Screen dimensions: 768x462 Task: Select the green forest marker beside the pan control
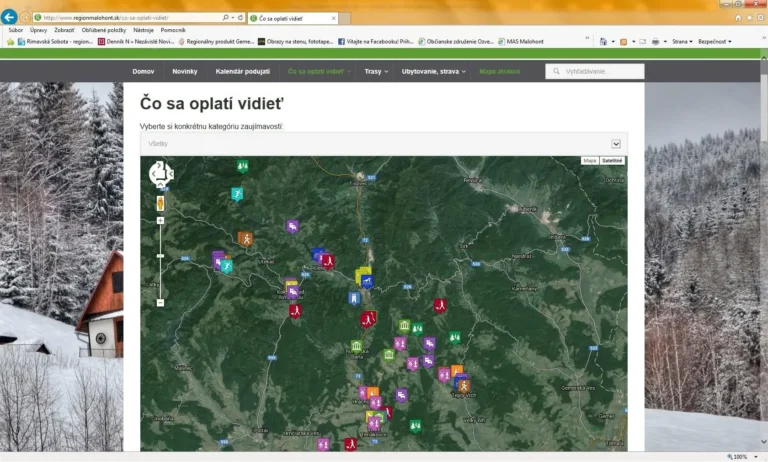[x=242, y=166]
